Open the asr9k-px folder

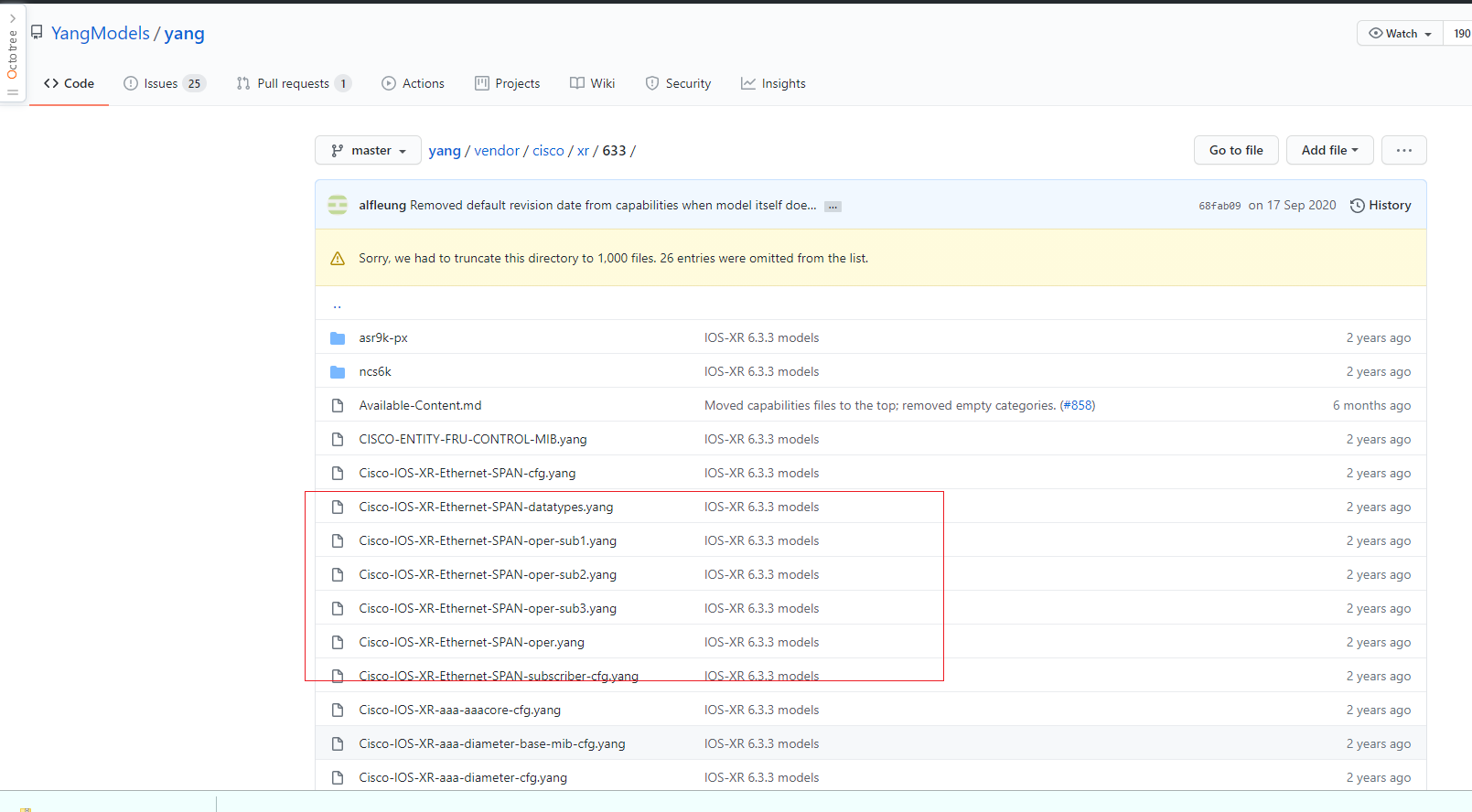[x=383, y=337]
